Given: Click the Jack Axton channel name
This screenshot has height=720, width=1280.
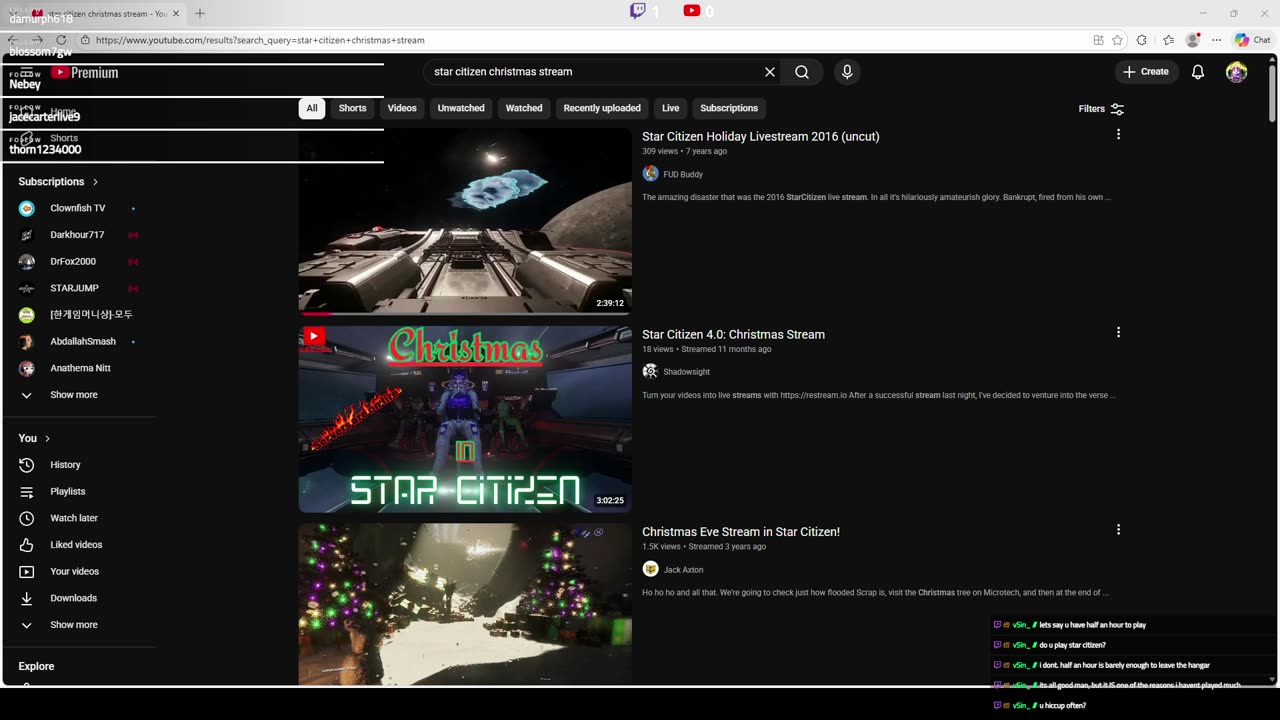Looking at the screenshot, I should tap(683, 570).
